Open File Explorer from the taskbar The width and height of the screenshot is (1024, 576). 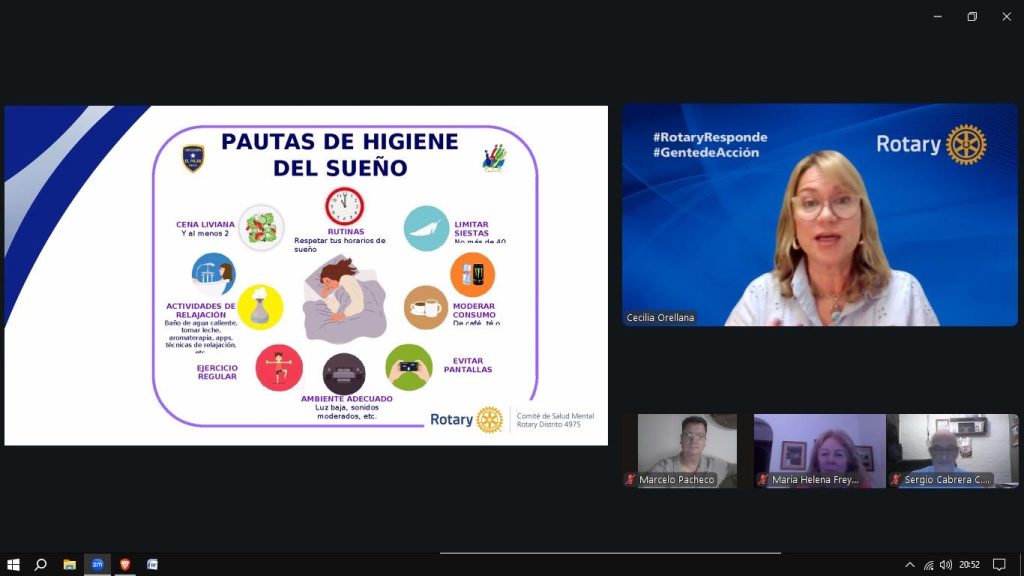coord(69,564)
